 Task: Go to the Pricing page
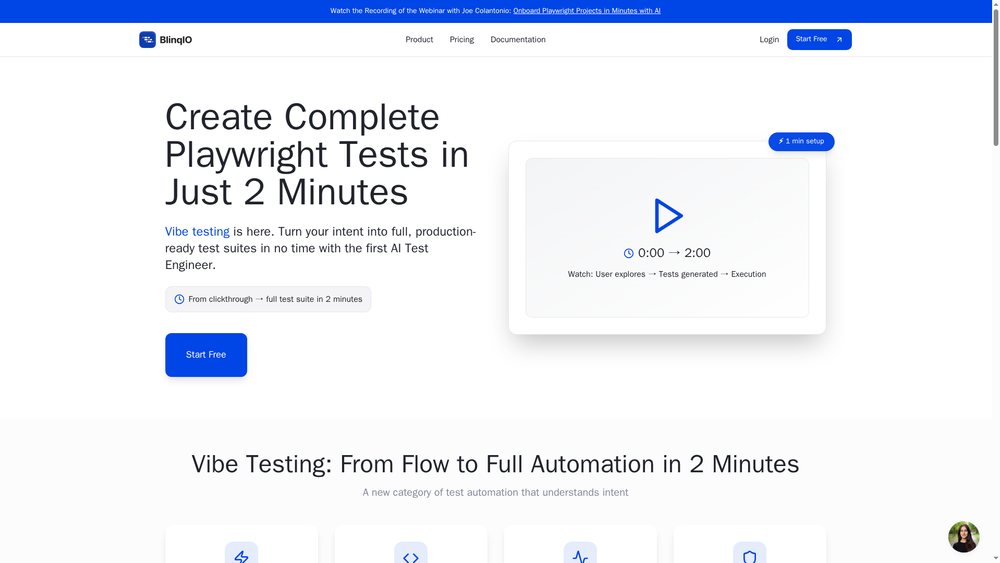[x=462, y=40]
